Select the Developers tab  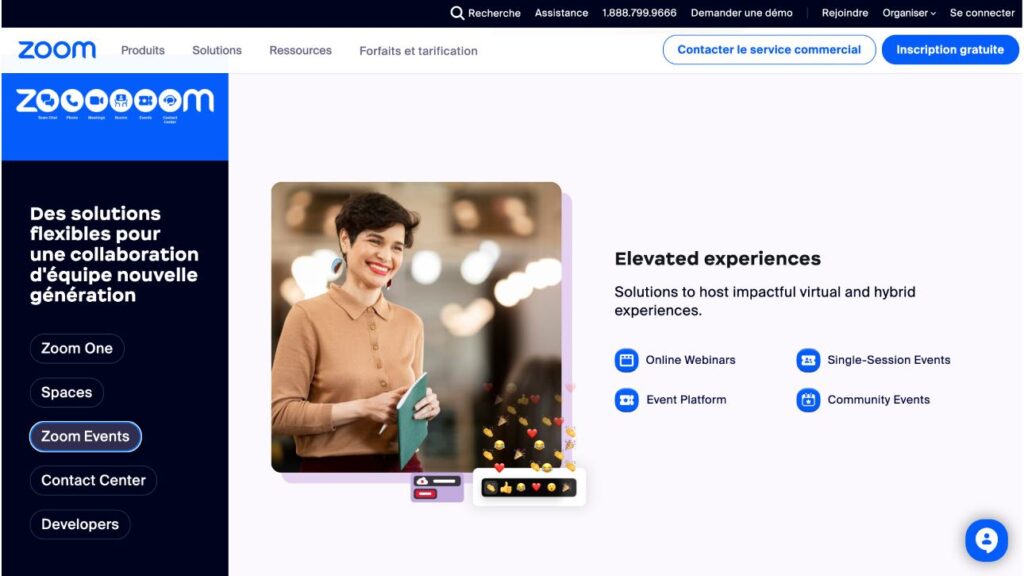click(x=80, y=524)
